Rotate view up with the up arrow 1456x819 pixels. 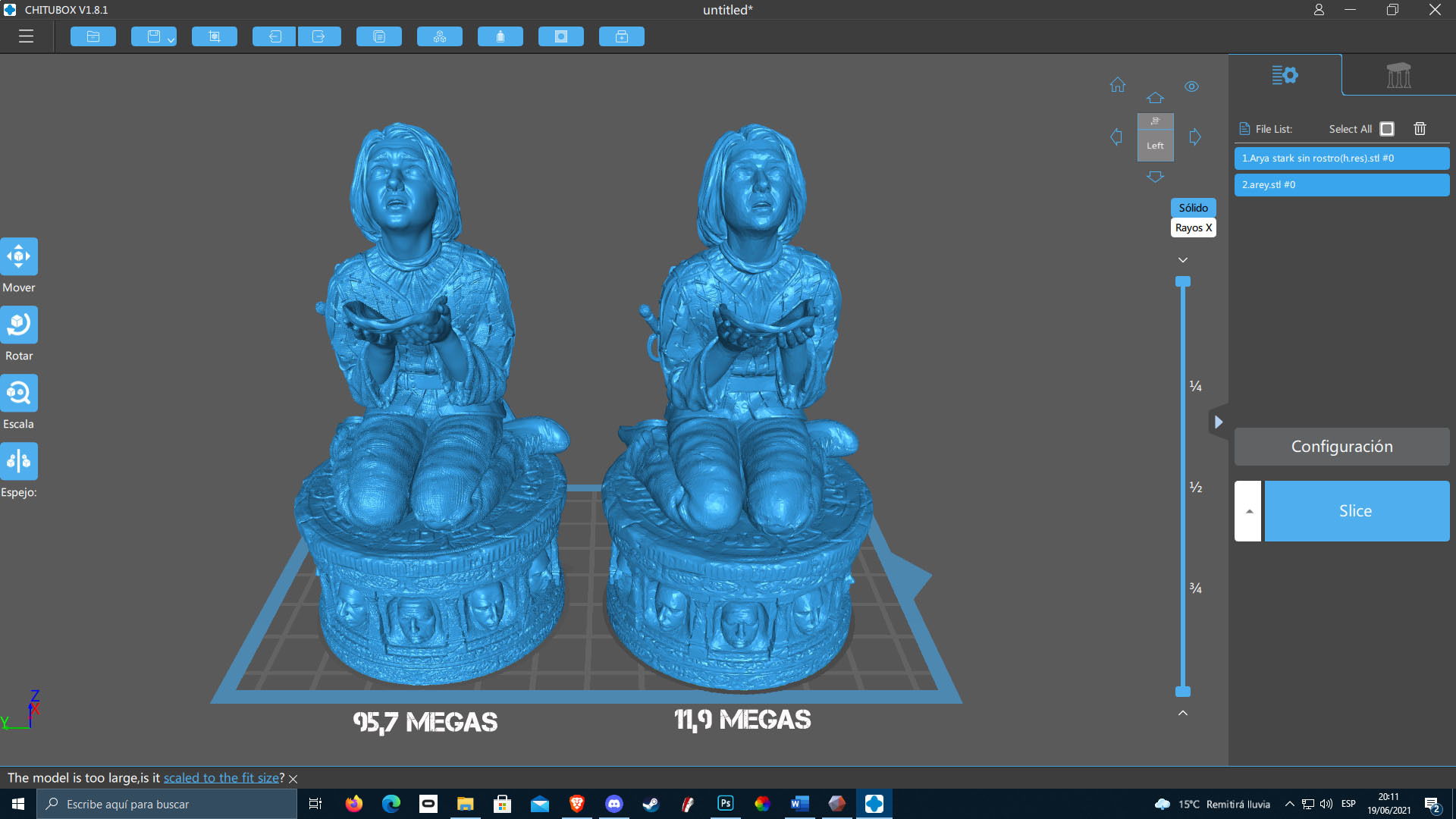[x=1155, y=98]
